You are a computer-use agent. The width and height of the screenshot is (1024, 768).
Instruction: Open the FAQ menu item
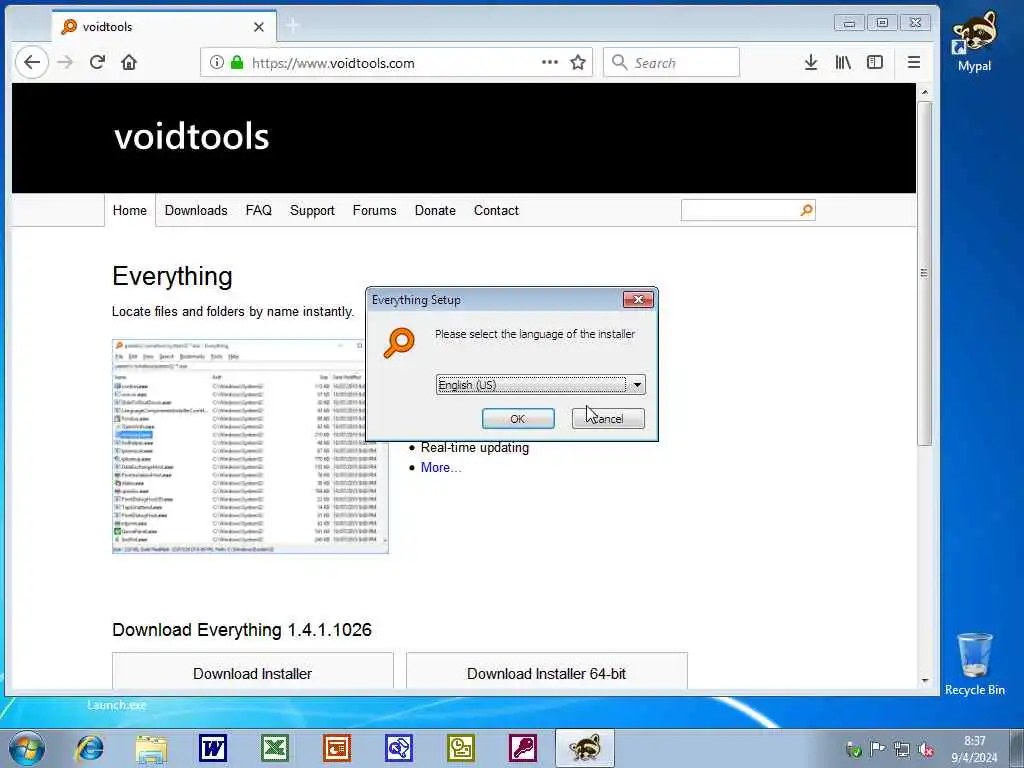[259, 210]
